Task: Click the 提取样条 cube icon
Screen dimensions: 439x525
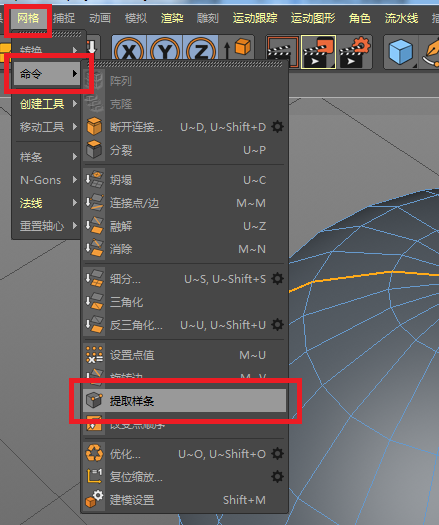Action: tap(94, 400)
